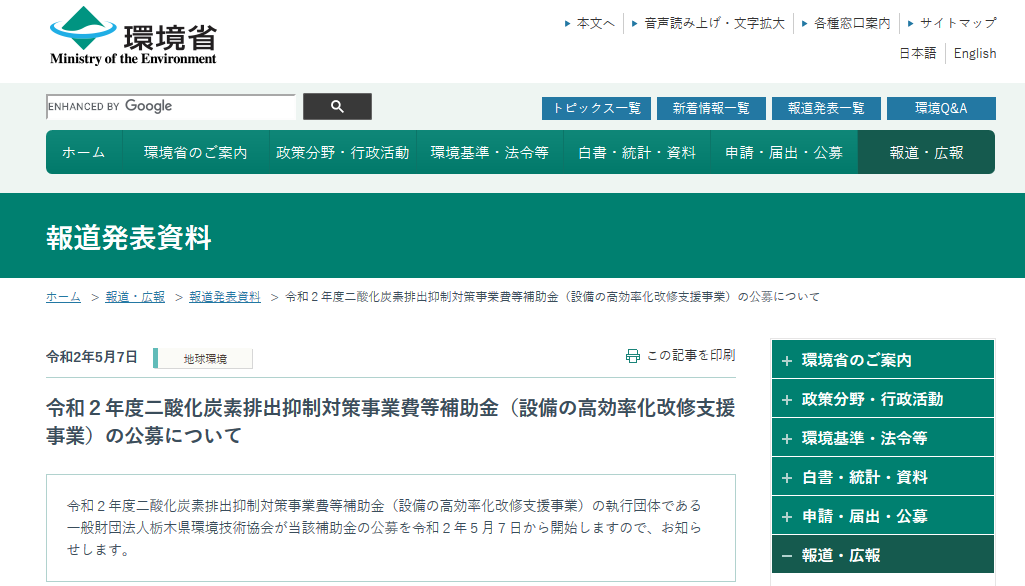Click the search magnifier button

pyautogui.click(x=337, y=106)
